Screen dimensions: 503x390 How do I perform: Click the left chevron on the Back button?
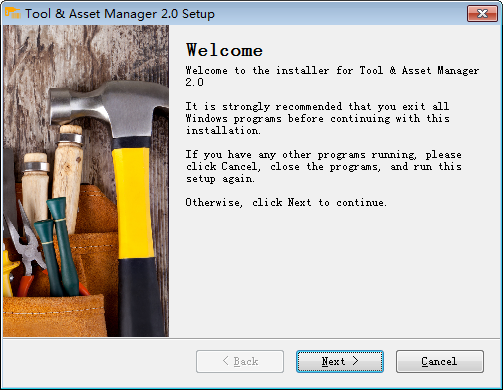[226, 361]
